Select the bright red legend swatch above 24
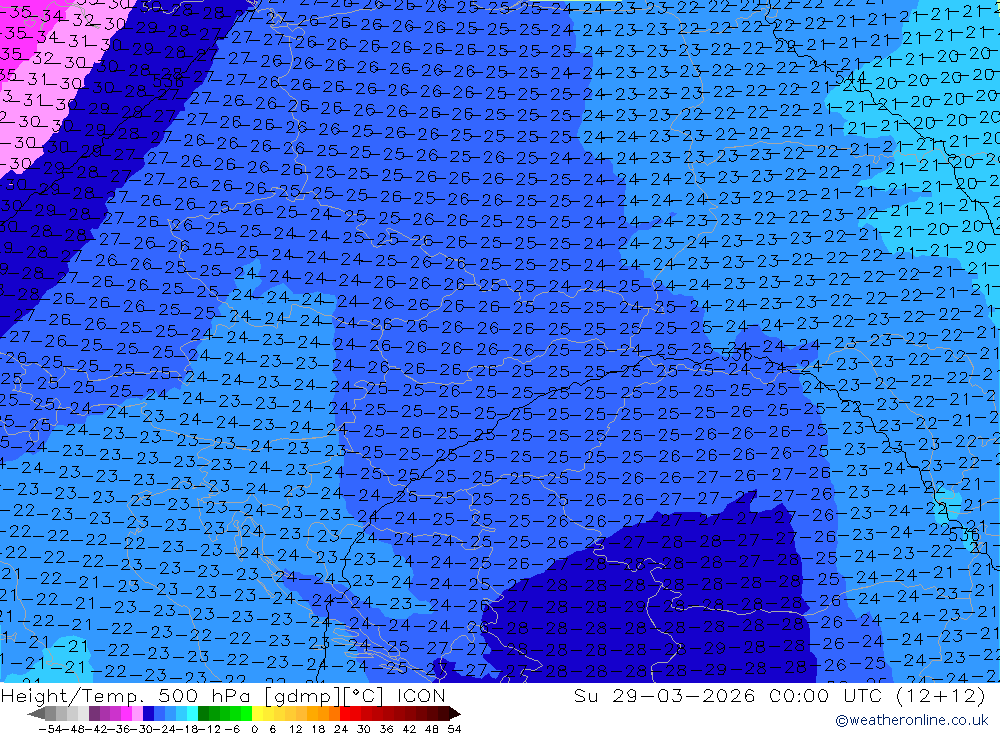The height and width of the screenshot is (733, 1000). (345, 713)
